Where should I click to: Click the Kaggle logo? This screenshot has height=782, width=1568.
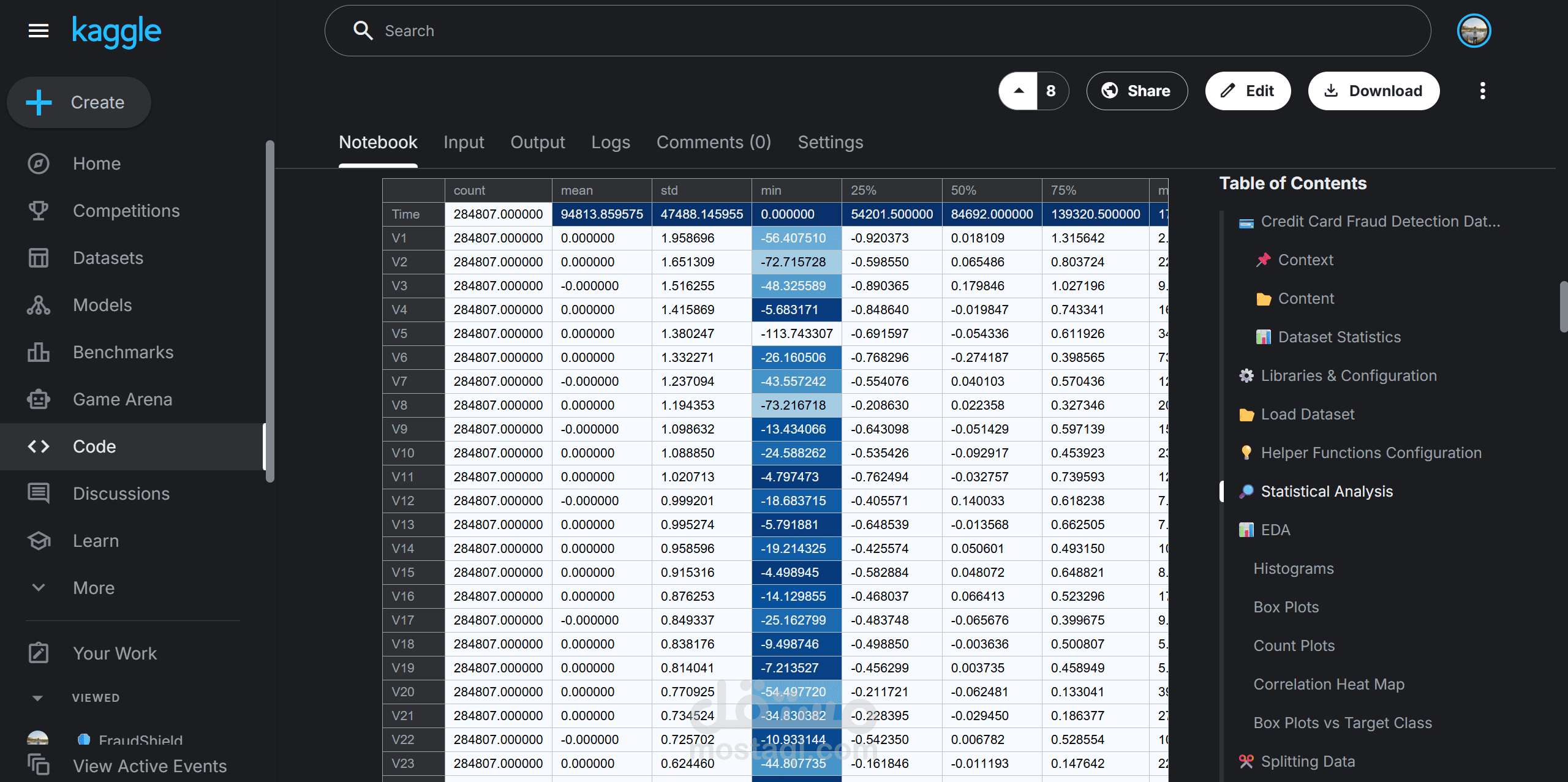116,31
